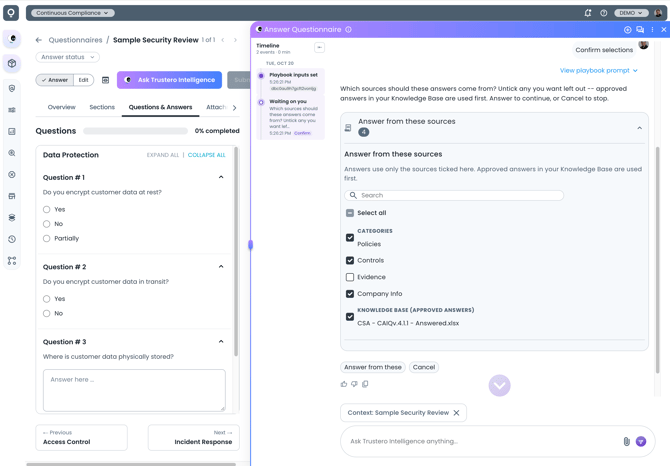Open the cube icon in the sidebar
Image resolution: width=670 pixels, height=466 pixels.
[12, 63]
